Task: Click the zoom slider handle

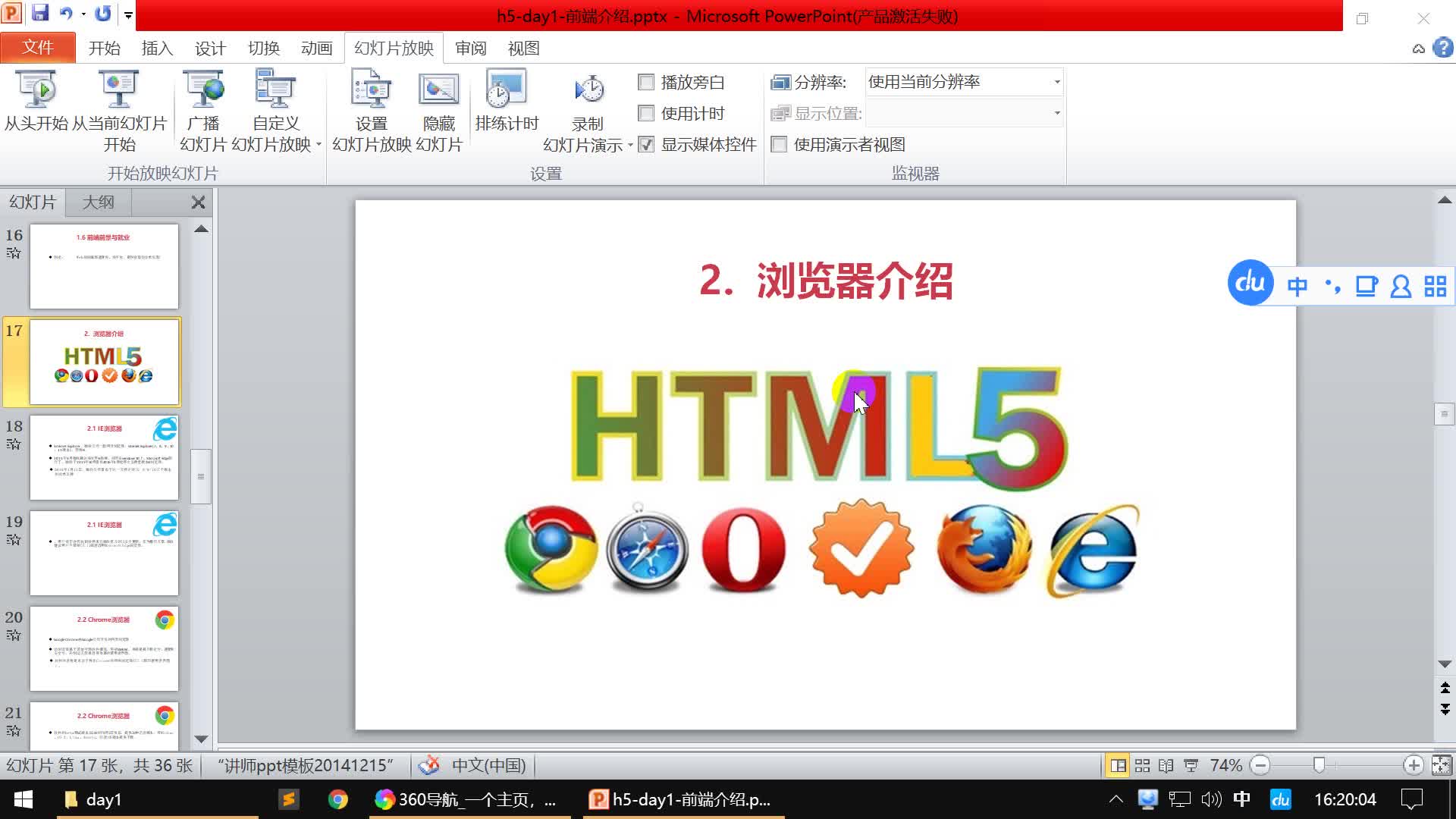Action: point(1319,766)
